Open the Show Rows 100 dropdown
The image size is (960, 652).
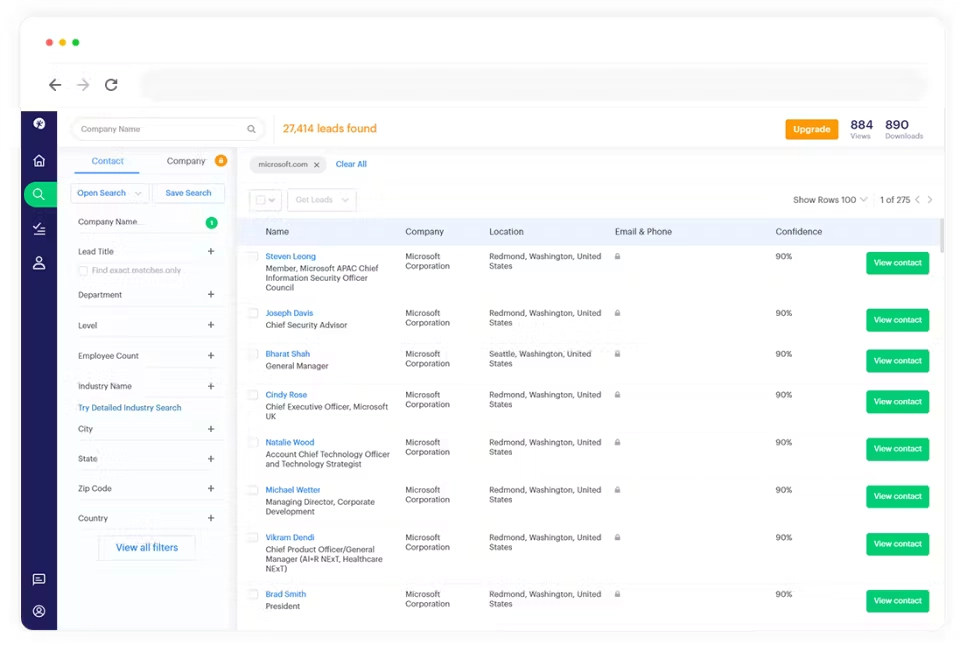(x=830, y=200)
